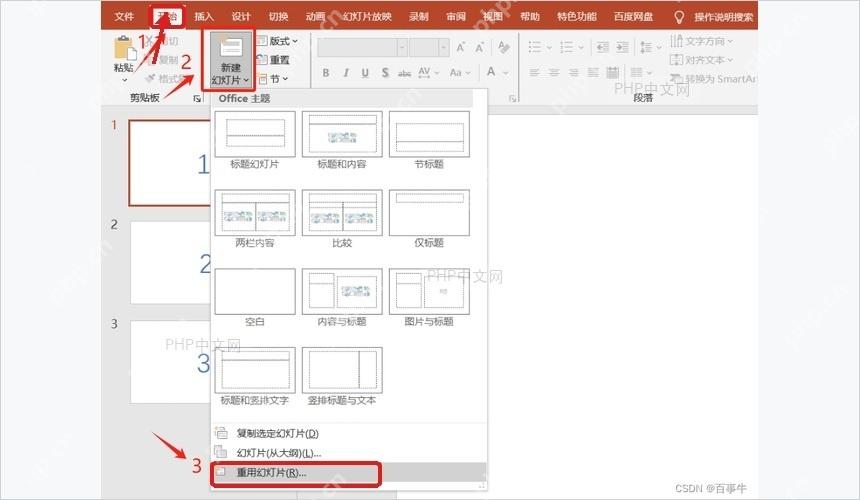Open the 文件 ribbon tab

[124, 16]
